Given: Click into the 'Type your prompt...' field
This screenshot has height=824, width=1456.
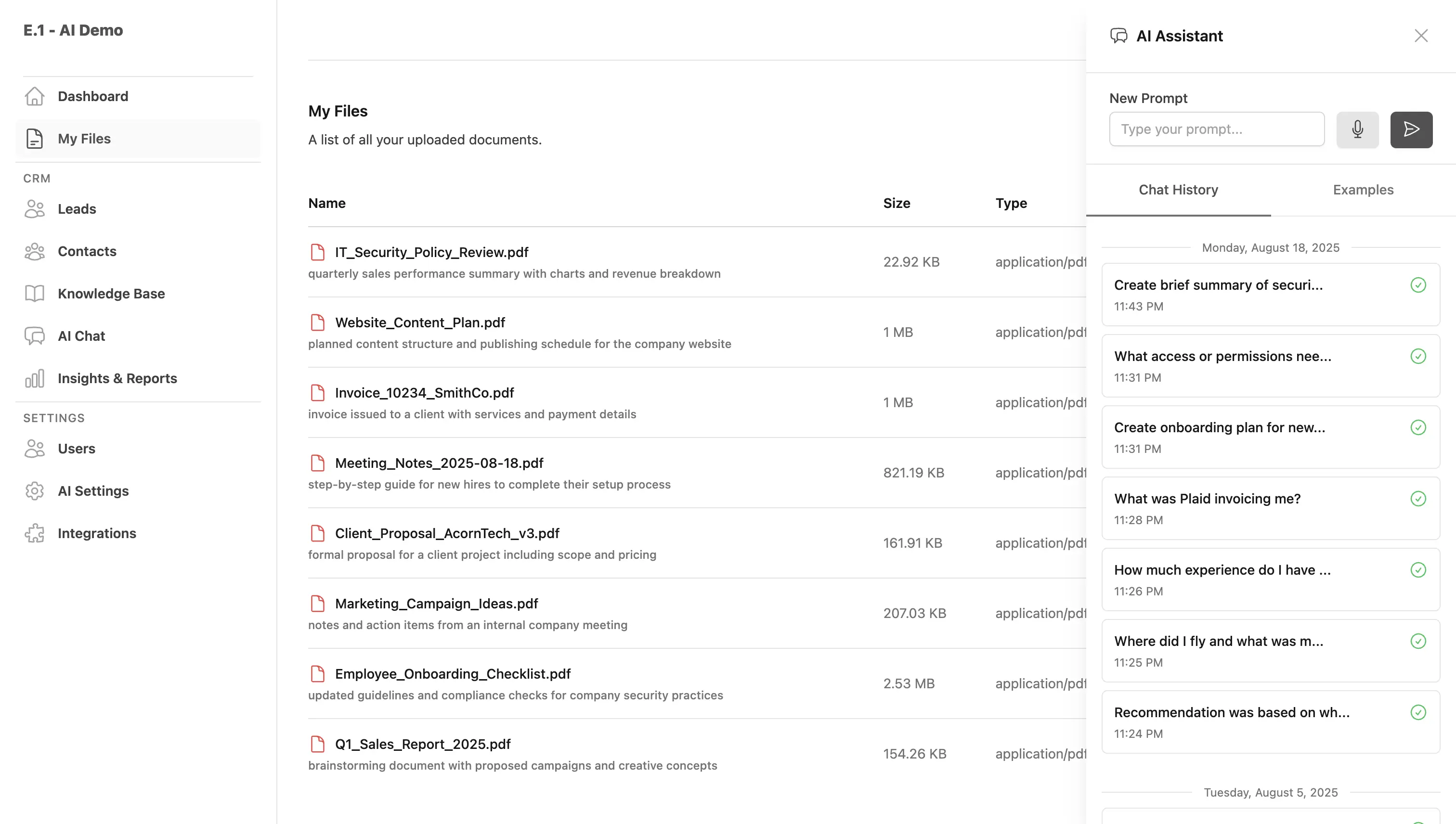Looking at the screenshot, I should [x=1217, y=129].
